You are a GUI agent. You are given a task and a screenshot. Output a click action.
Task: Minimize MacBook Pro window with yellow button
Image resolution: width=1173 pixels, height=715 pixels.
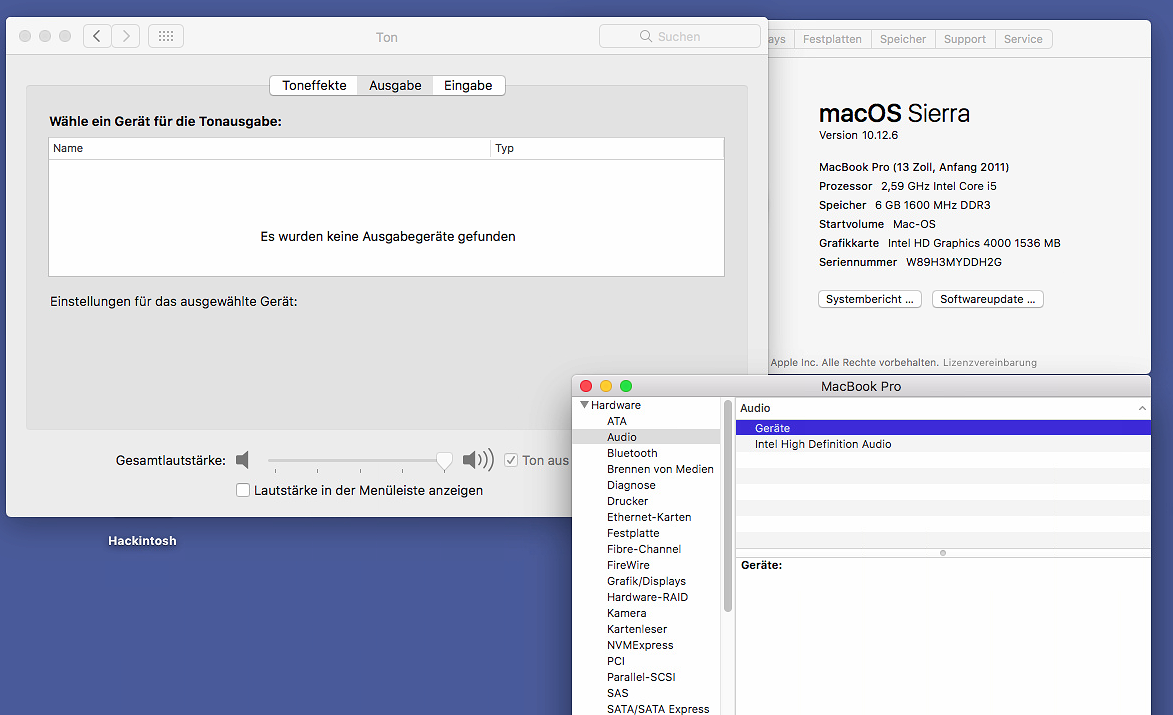click(606, 386)
